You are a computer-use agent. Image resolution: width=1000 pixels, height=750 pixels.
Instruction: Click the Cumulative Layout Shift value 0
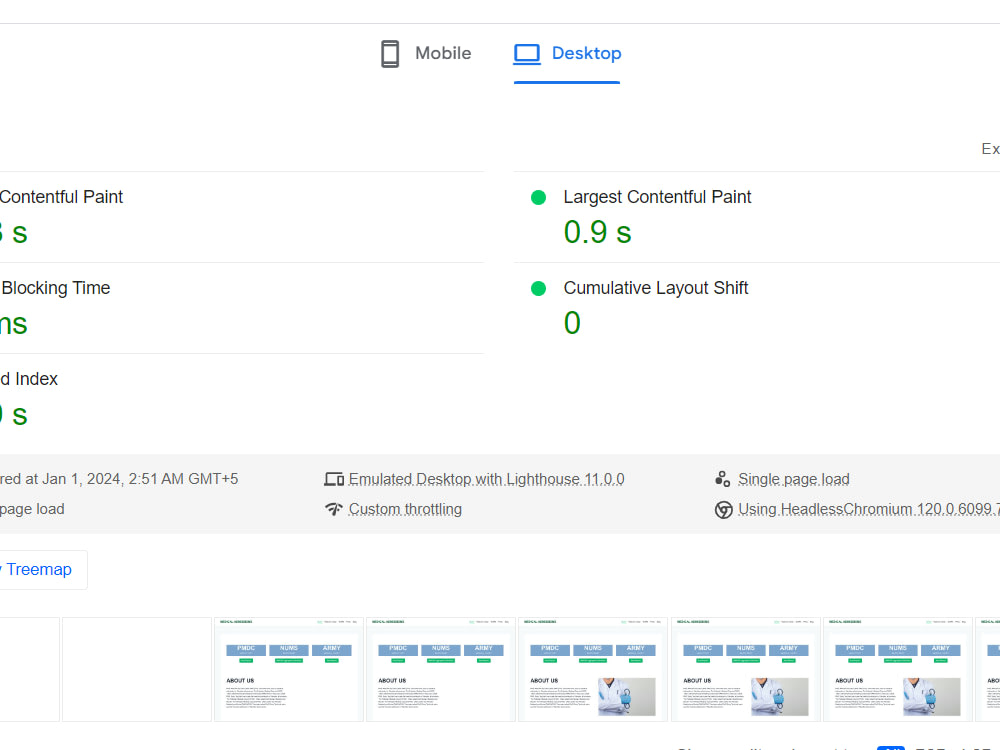click(572, 323)
